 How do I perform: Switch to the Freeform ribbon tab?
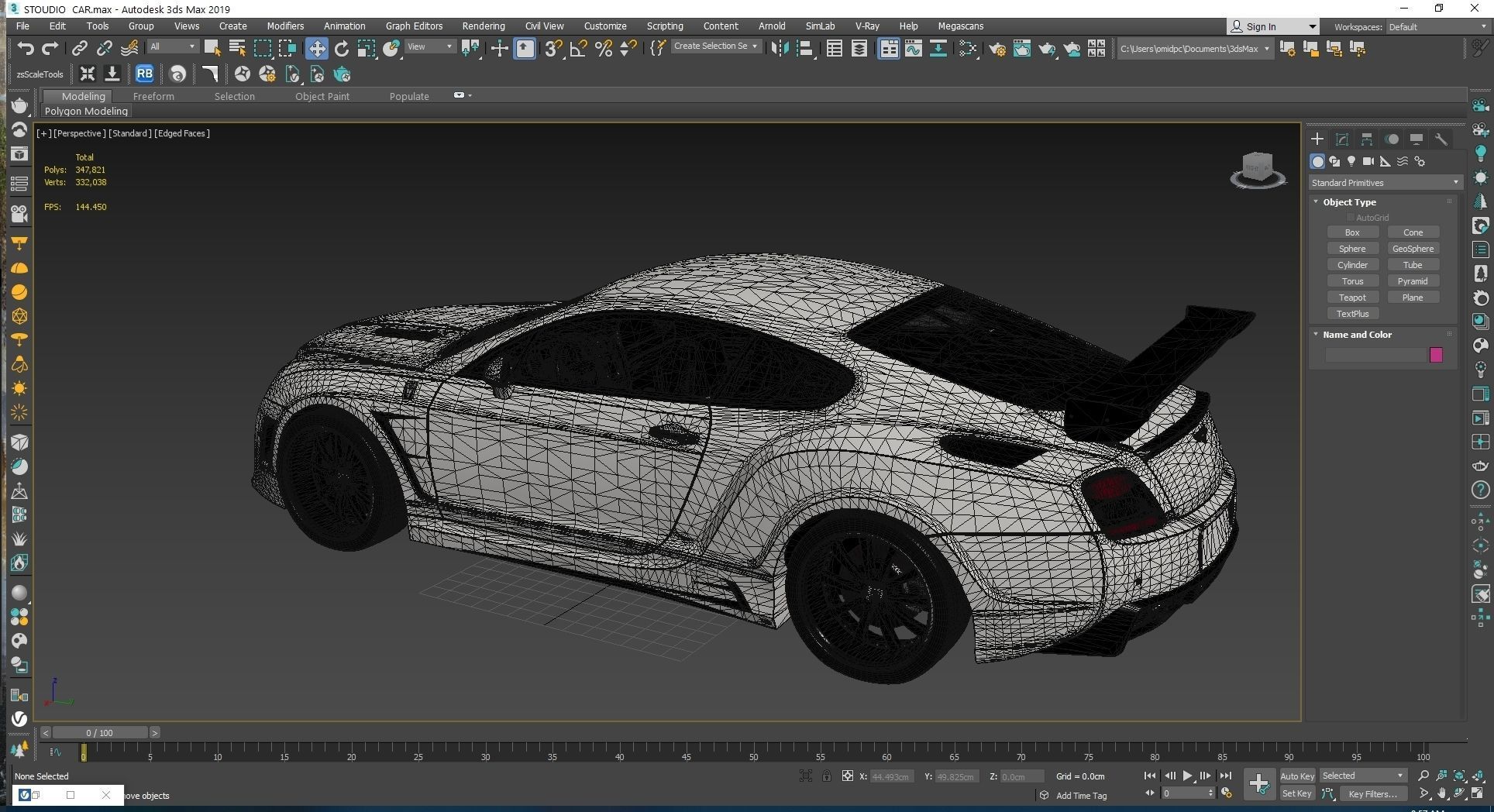coord(153,96)
